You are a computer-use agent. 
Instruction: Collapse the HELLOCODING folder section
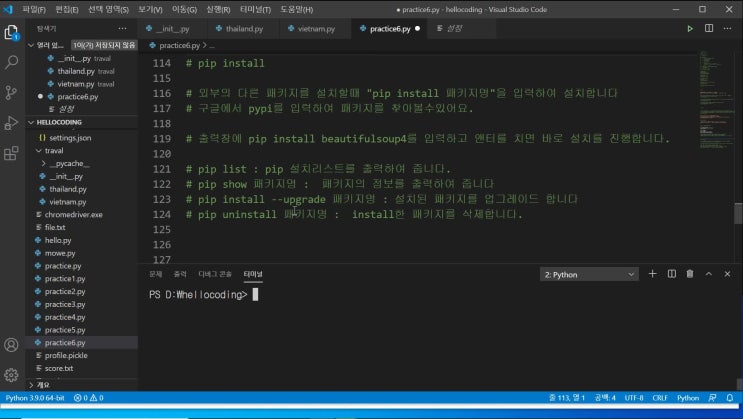coord(31,122)
